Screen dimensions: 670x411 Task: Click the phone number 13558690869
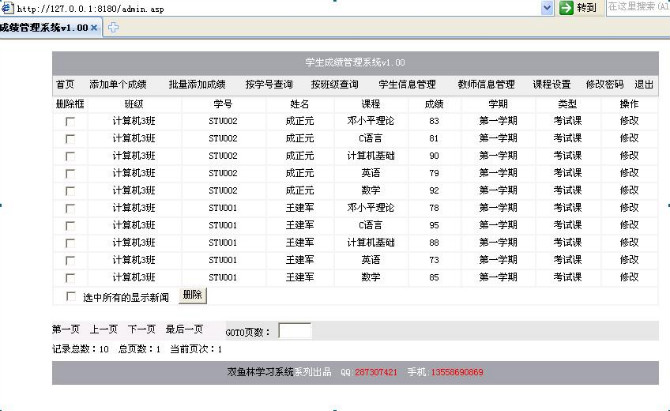point(457,372)
